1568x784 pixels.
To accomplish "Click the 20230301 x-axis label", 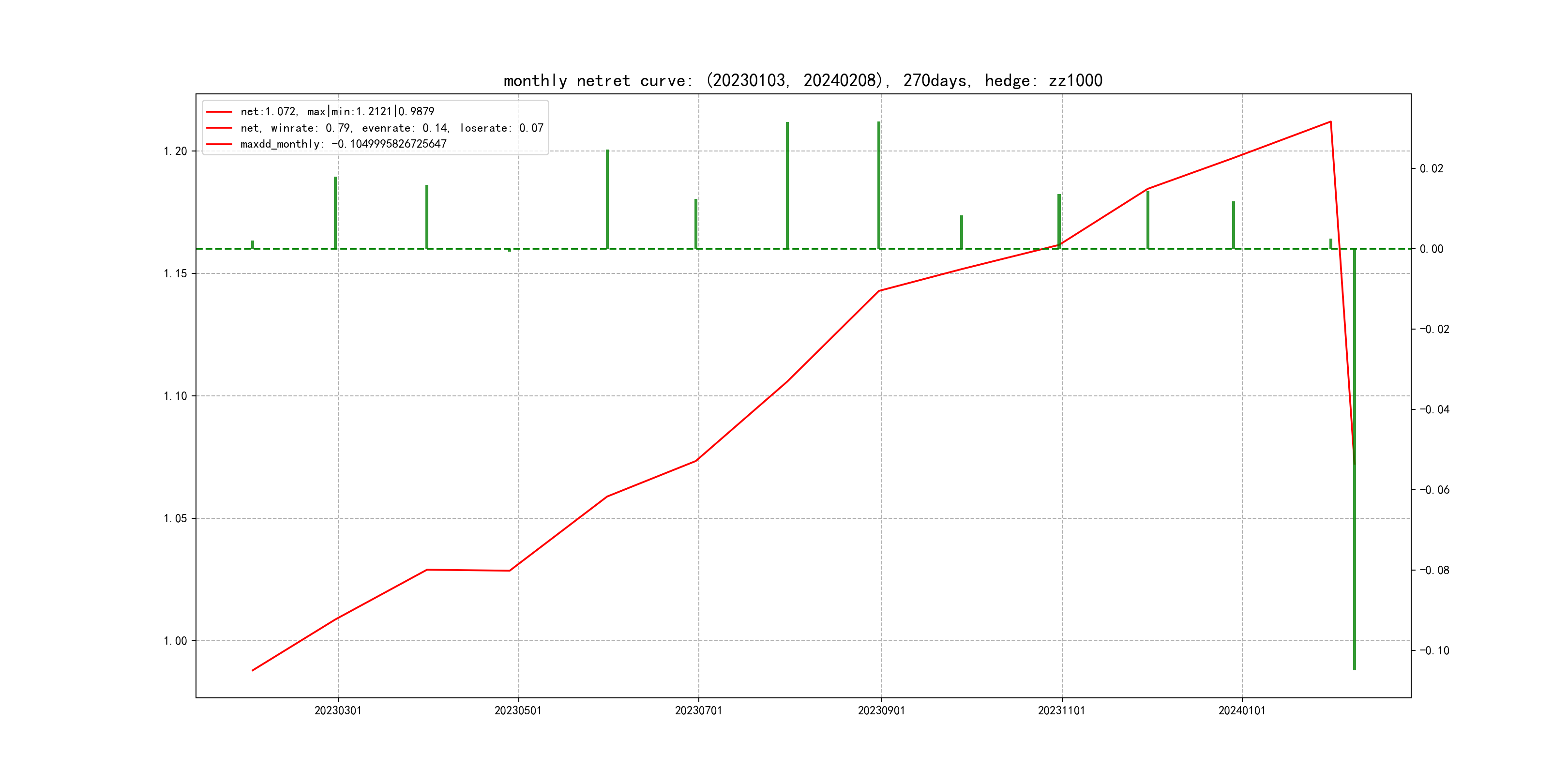I will coord(338,710).
